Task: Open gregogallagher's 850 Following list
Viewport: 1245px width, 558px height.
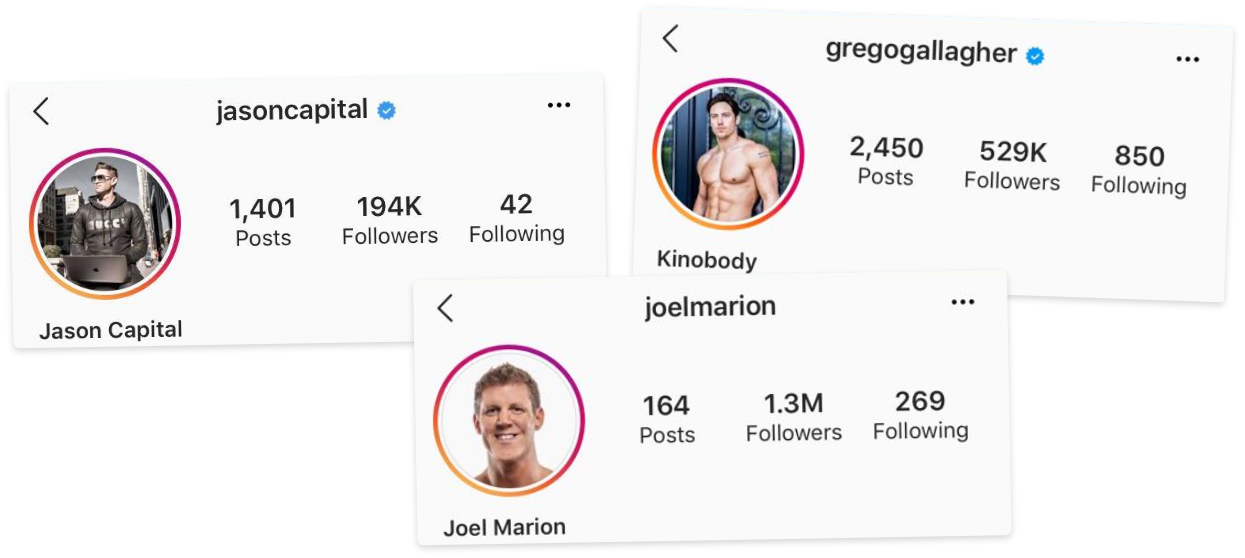Action: 1139,170
